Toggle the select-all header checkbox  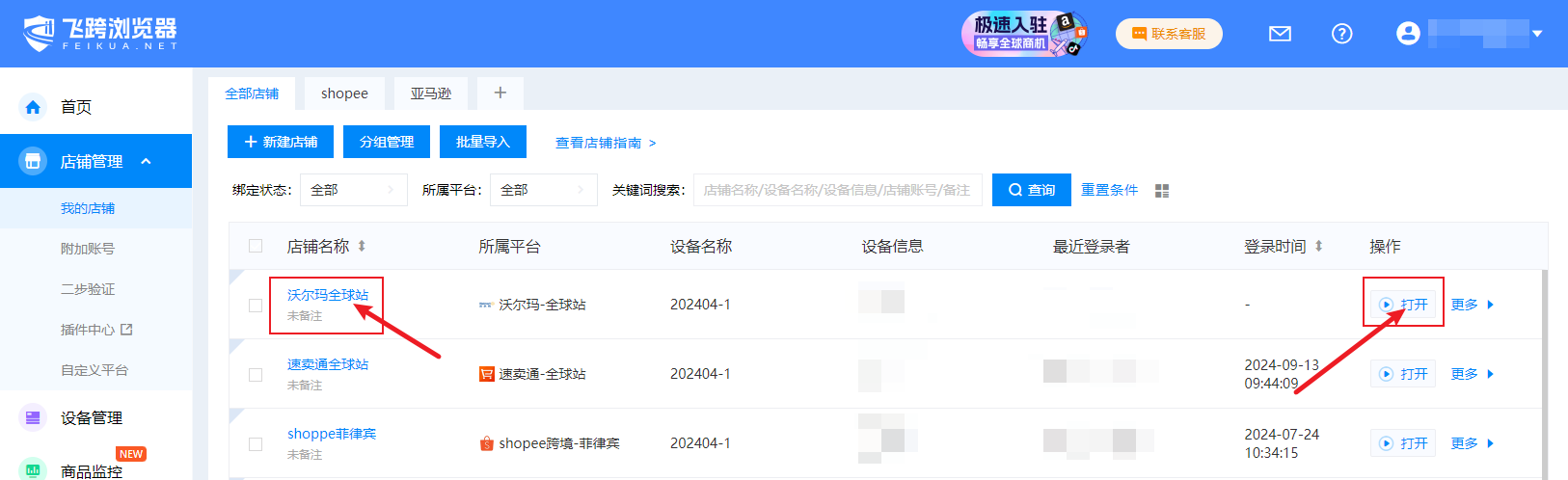click(x=256, y=246)
